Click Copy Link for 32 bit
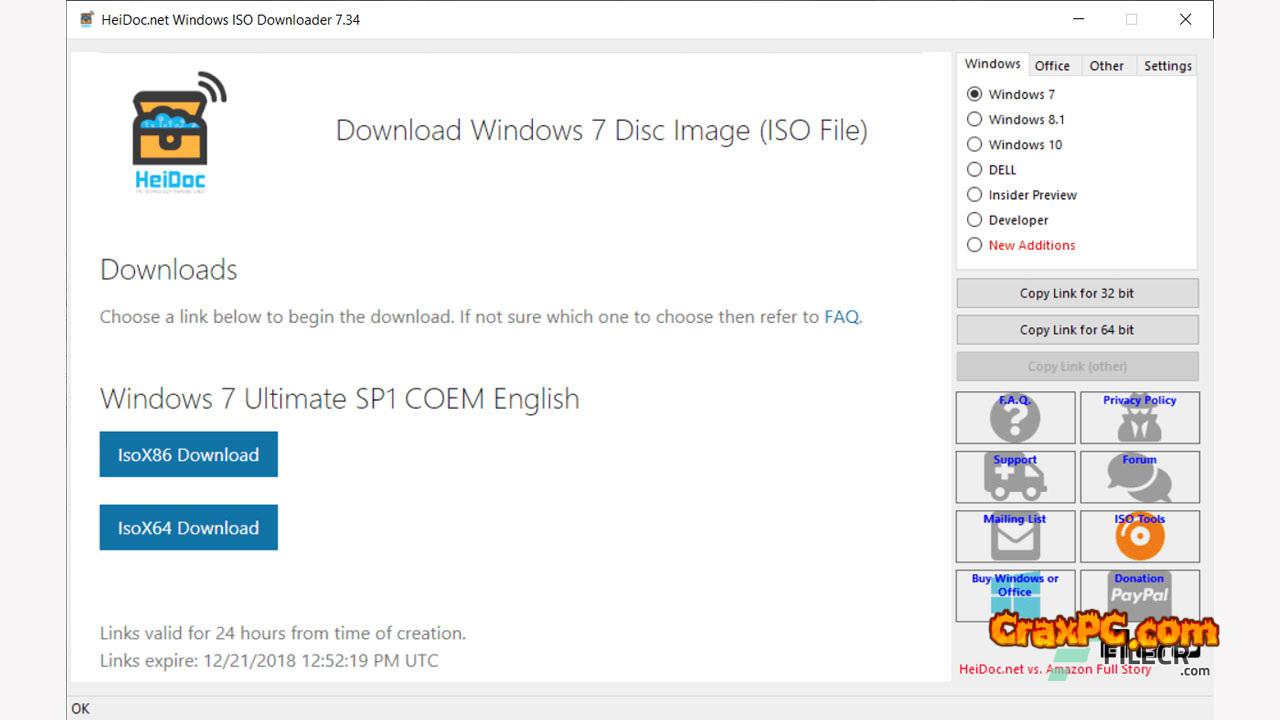 1077,293
